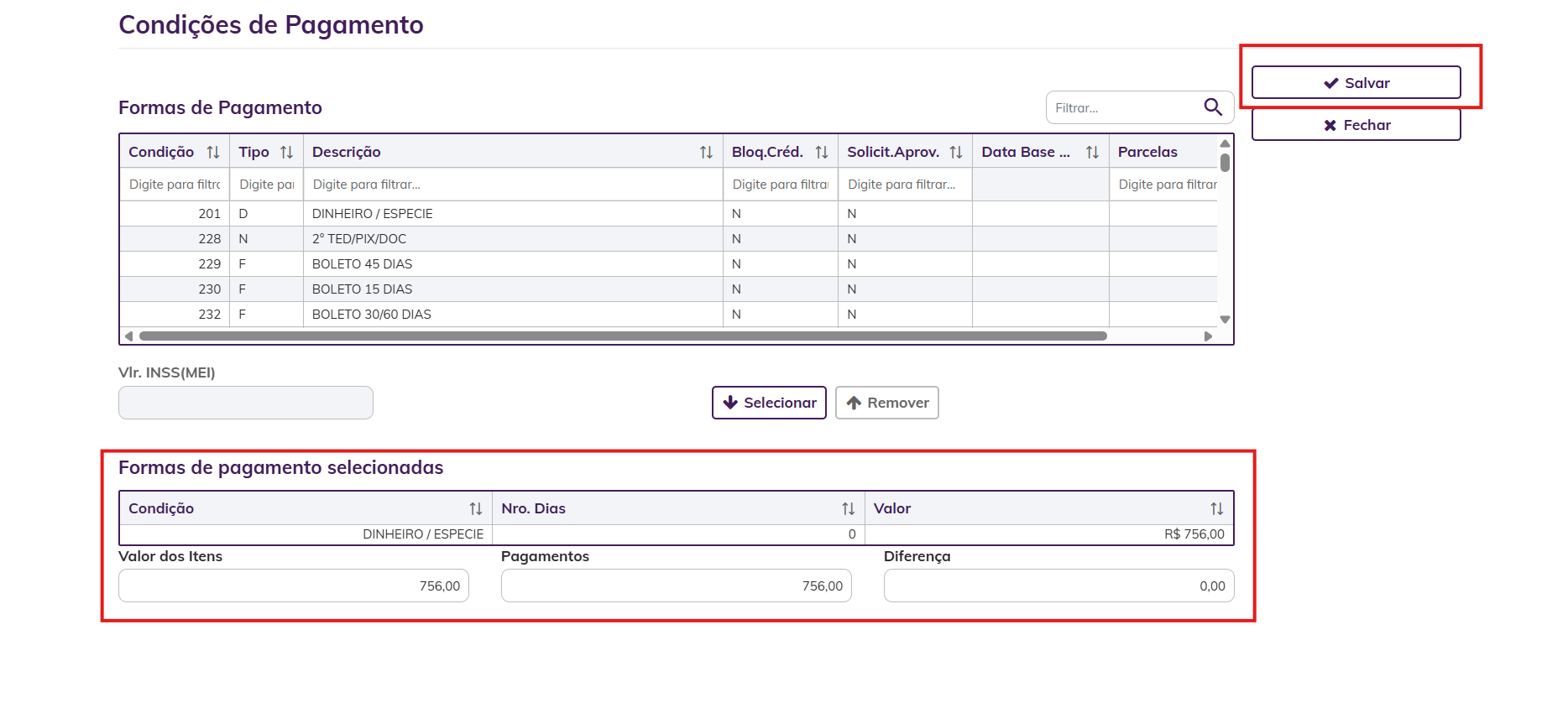Viewport: 1568px width, 708px height.
Task: Click the scroll down arrow of table
Action: 1226,320
